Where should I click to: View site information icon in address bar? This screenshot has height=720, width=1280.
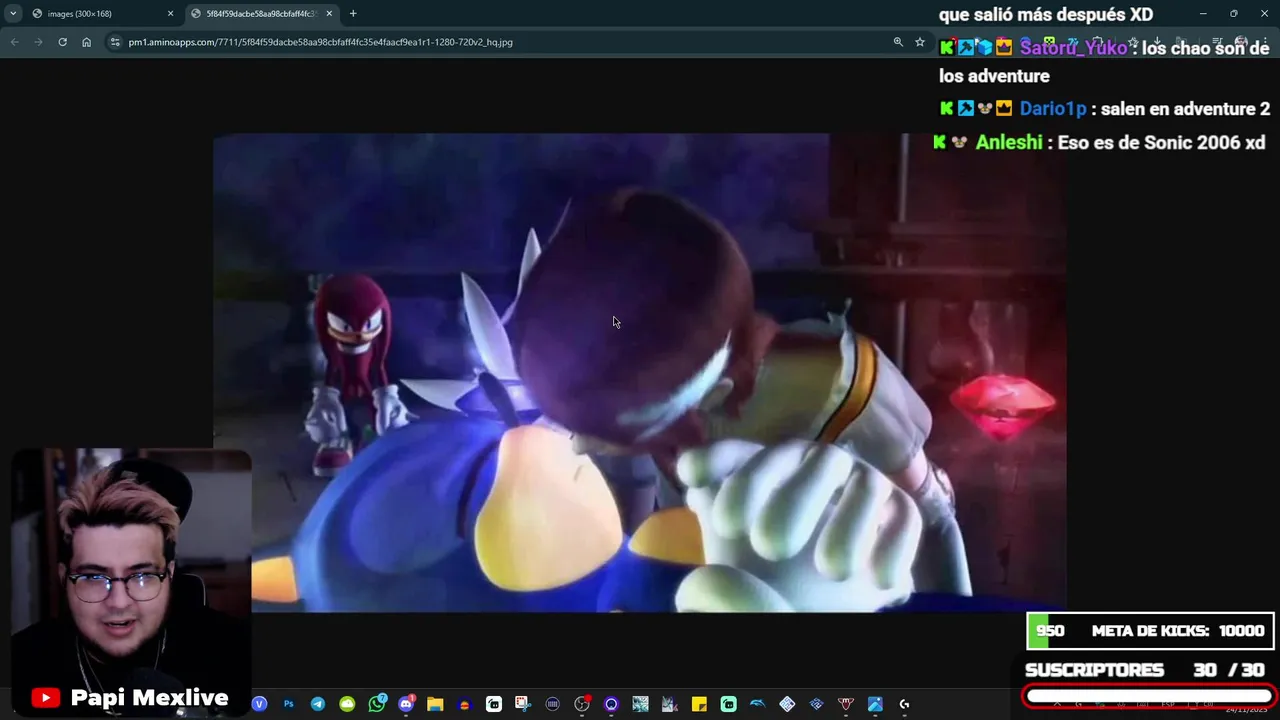[x=115, y=42]
